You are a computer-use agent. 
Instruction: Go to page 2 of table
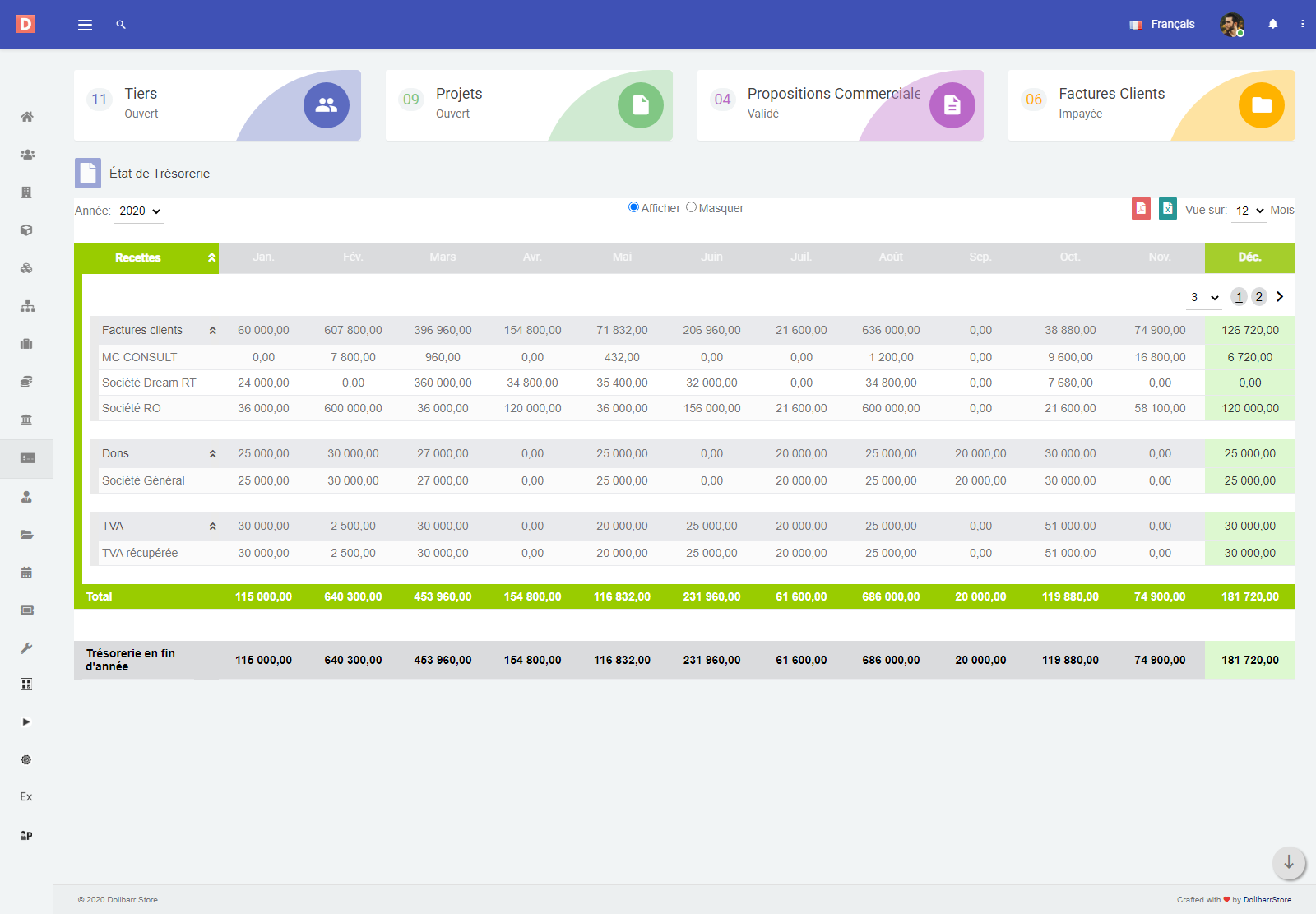1258,297
